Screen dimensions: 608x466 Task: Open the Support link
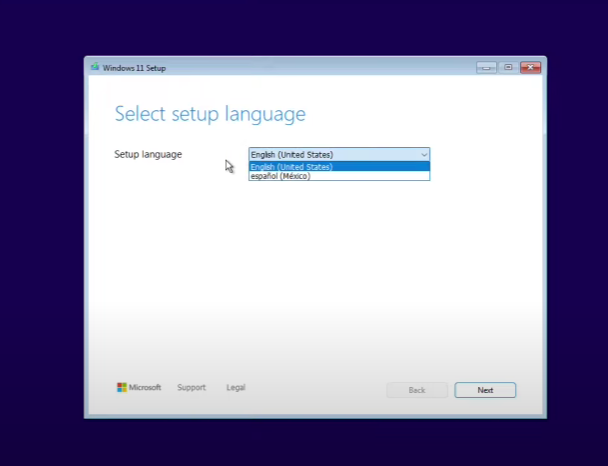click(191, 387)
